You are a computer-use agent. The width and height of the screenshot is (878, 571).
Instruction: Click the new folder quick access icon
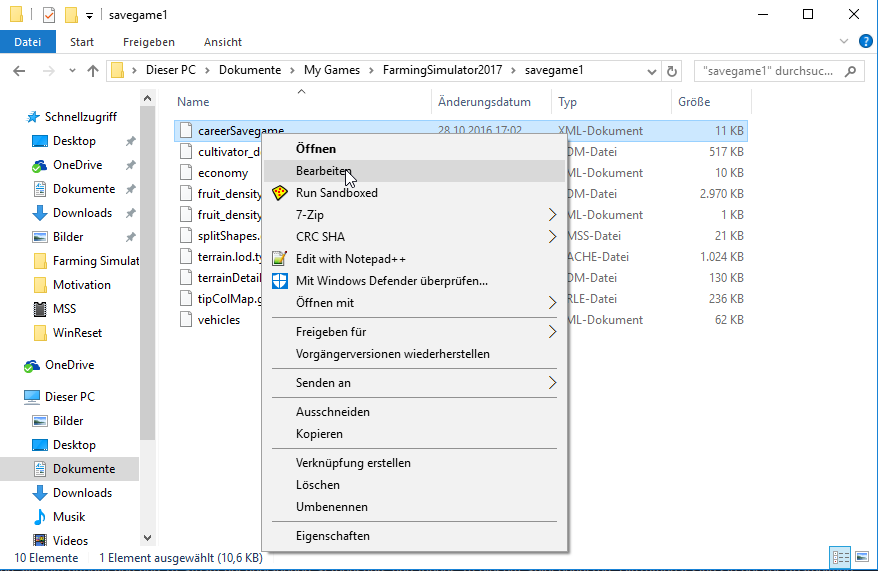pos(71,15)
